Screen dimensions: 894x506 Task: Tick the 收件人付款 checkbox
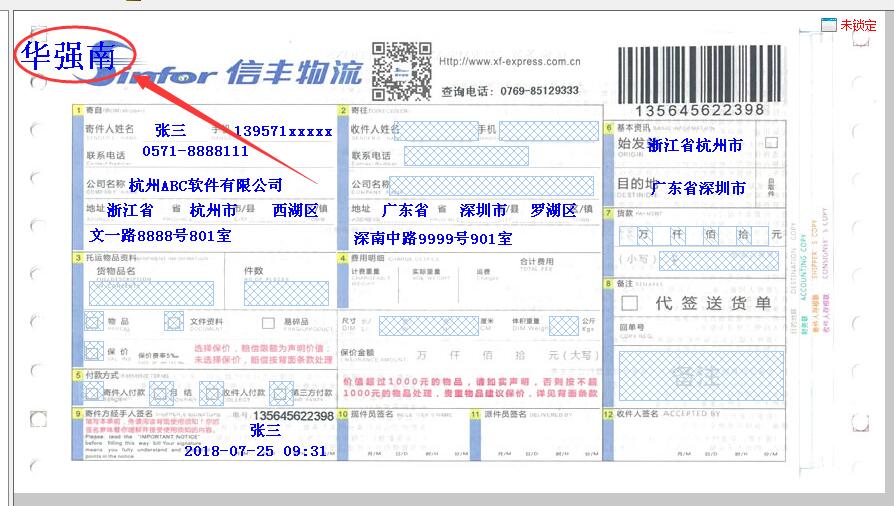pos(211,393)
